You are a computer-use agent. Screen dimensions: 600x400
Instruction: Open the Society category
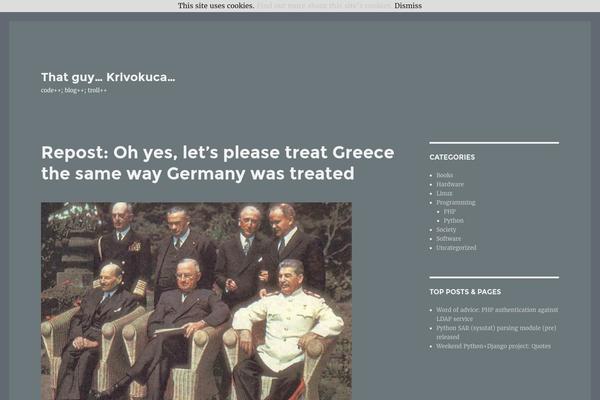[446, 230]
